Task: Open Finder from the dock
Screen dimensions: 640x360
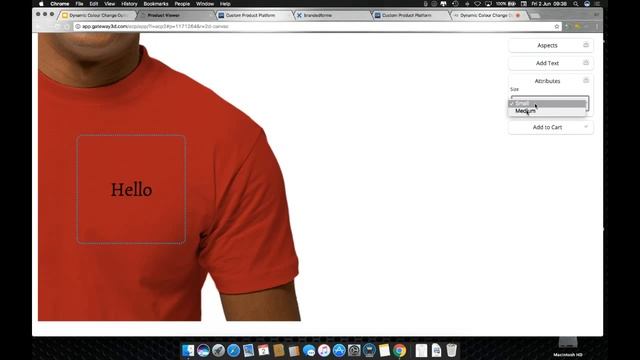Action: coord(188,350)
